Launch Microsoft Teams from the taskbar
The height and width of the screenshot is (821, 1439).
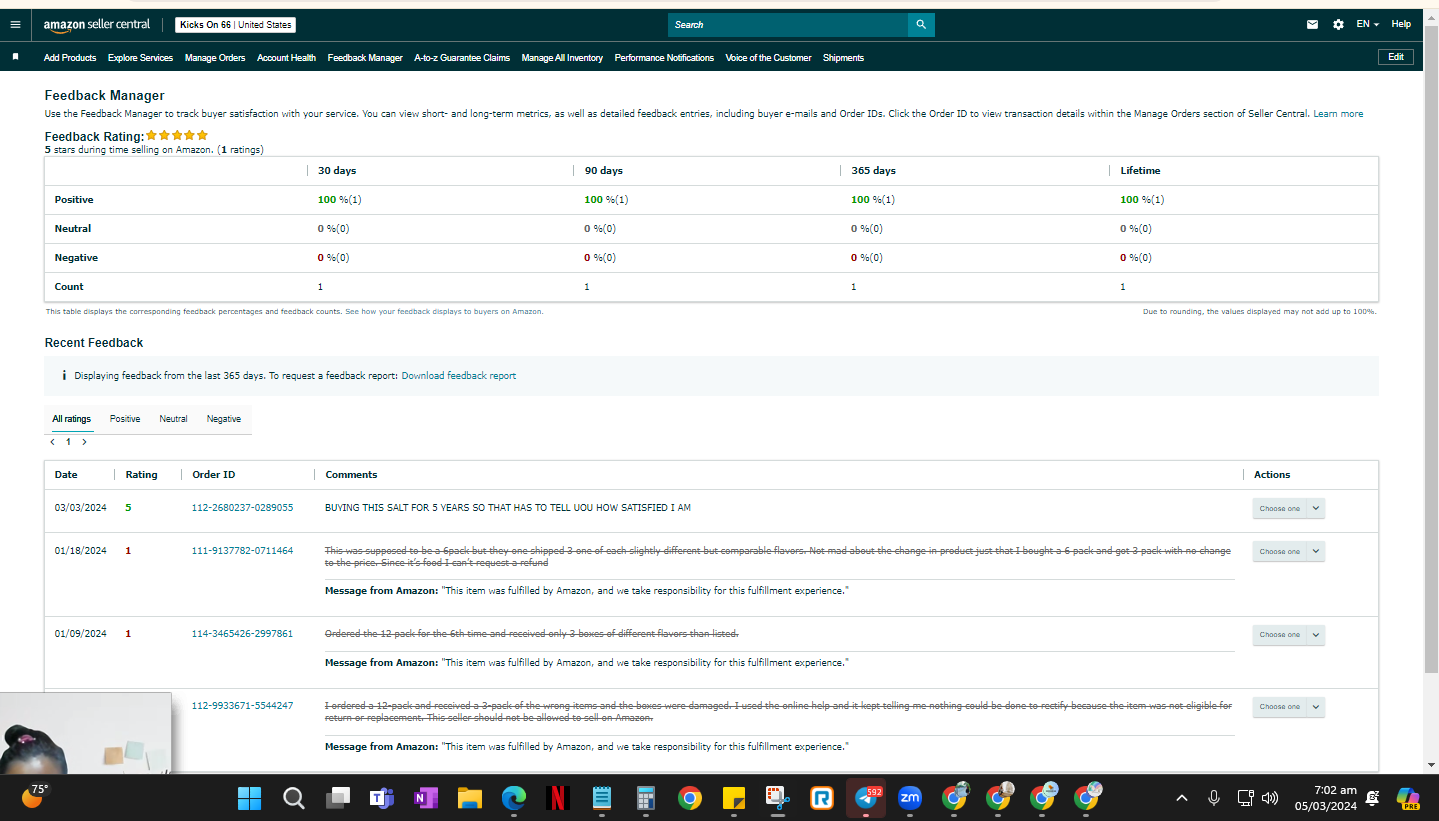[382, 798]
